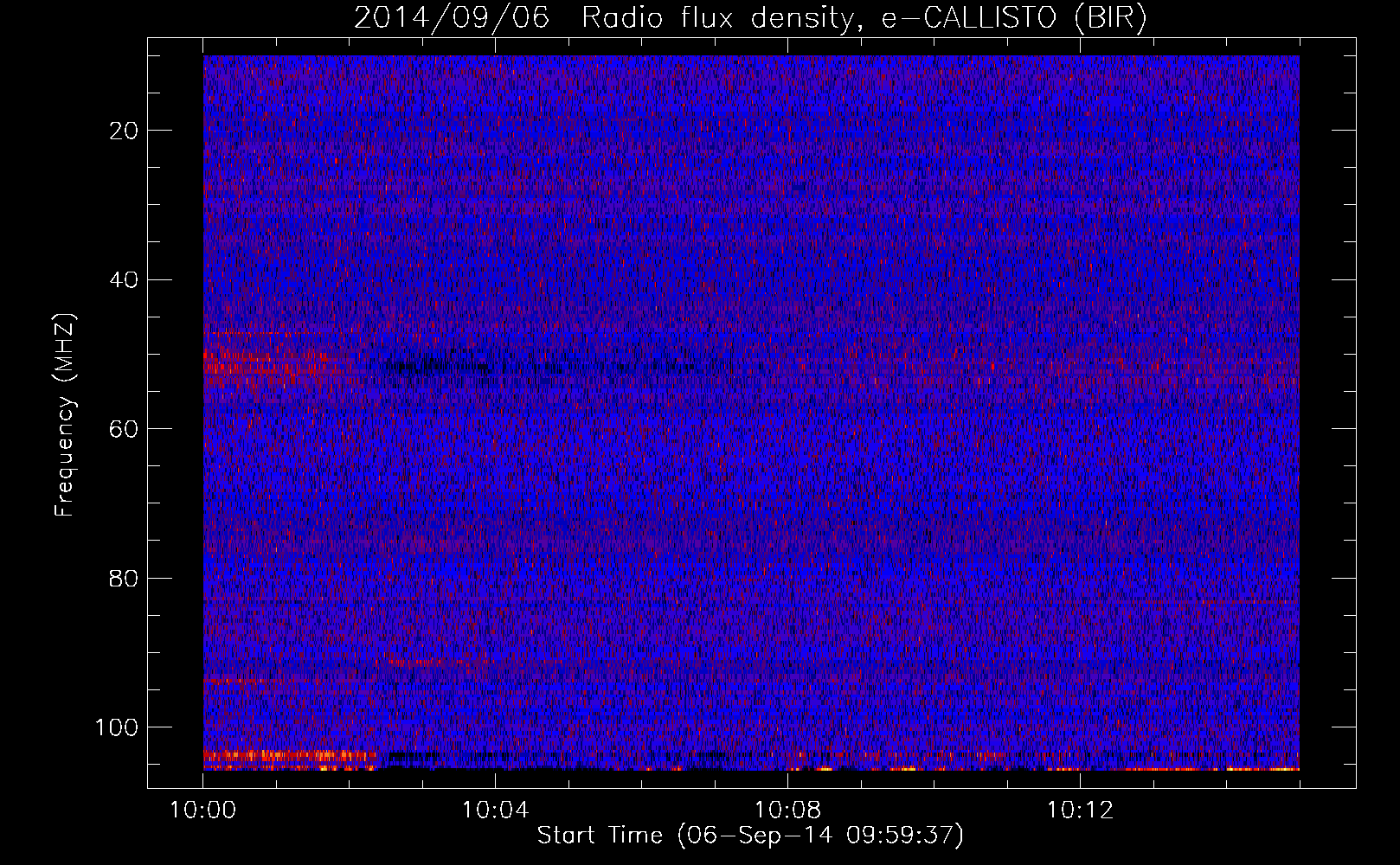This screenshot has width=1400, height=865.
Task: Click the frequency tick label 80
Action: pyautogui.click(x=124, y=578)
